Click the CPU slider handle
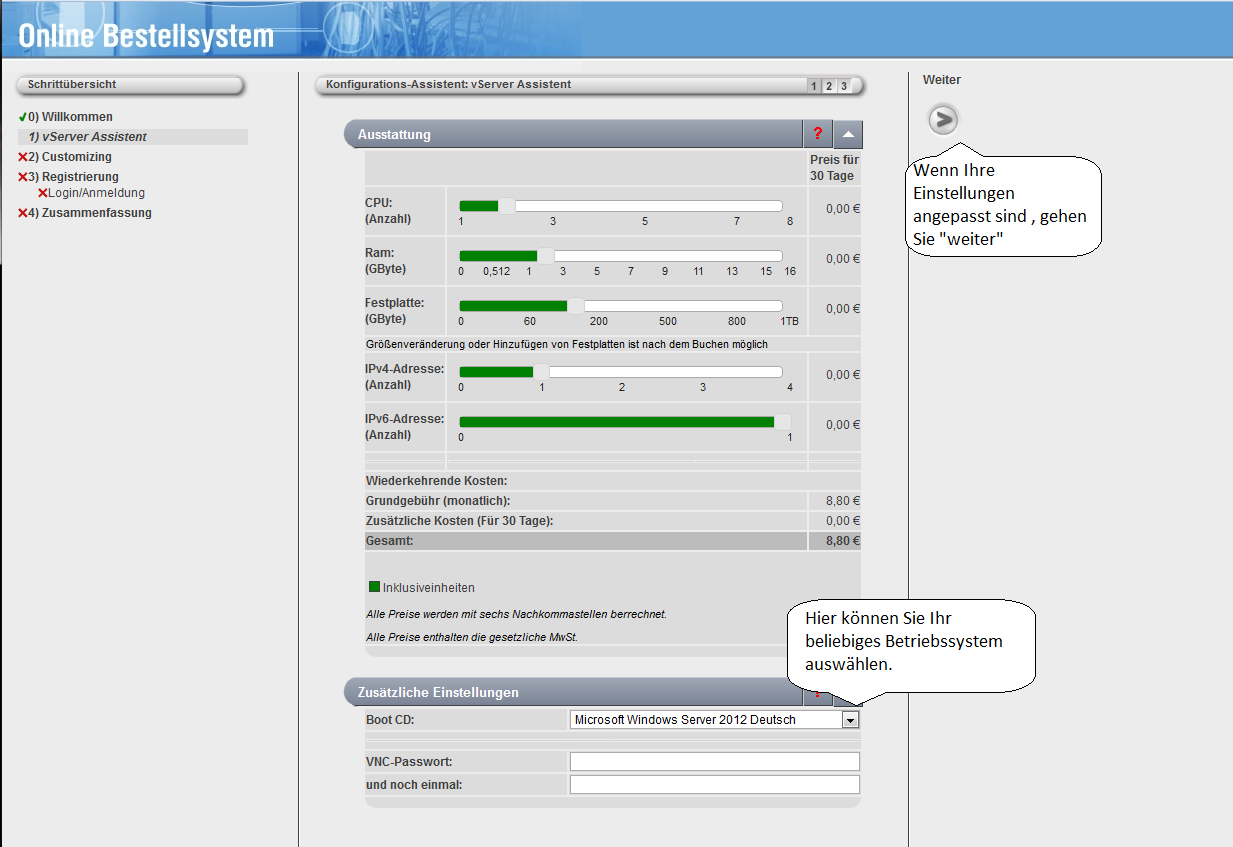Image resolution: width=1233 pixels, height=847 pixels. point(506,206)
